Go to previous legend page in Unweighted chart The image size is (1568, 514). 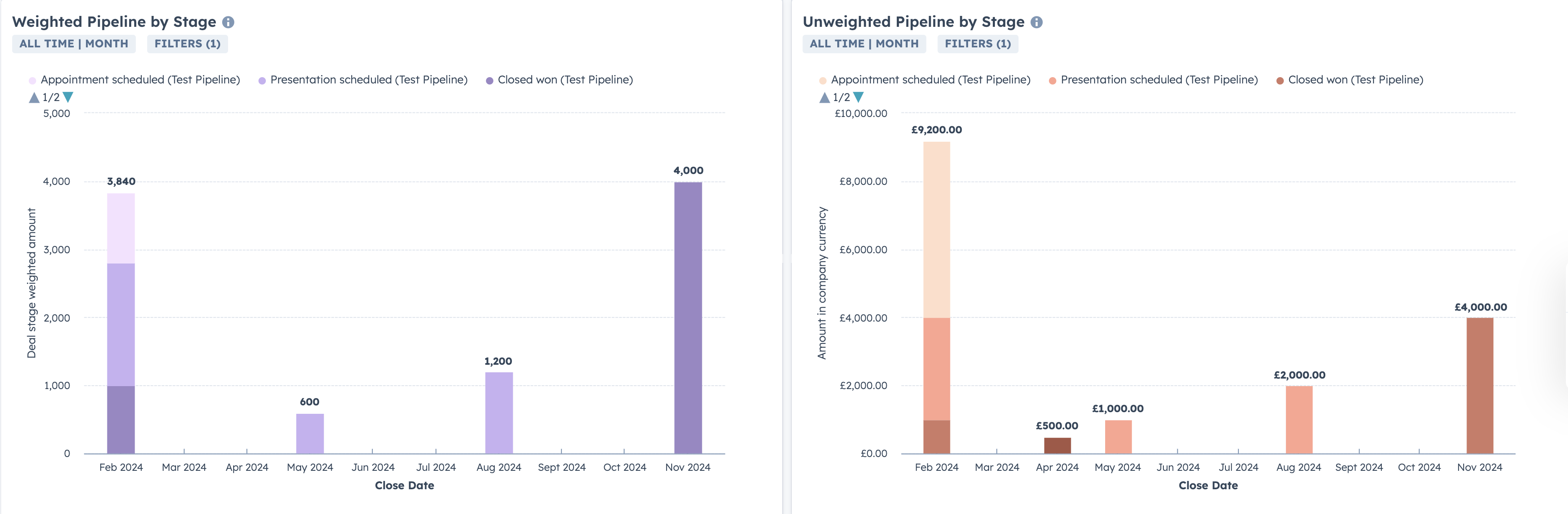click(x=825, y=97)
